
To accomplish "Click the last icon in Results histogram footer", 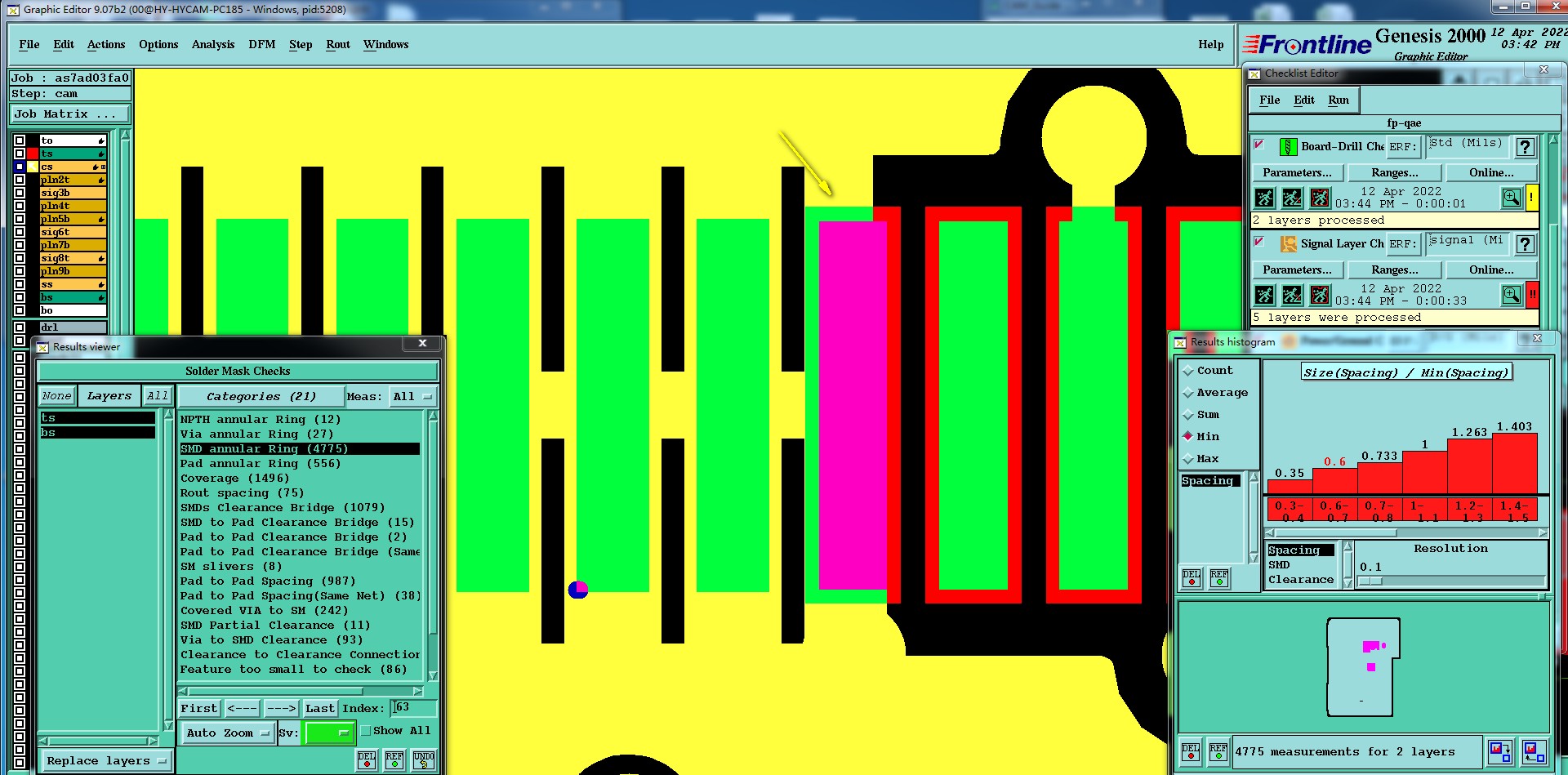I will click(1533, 751).
